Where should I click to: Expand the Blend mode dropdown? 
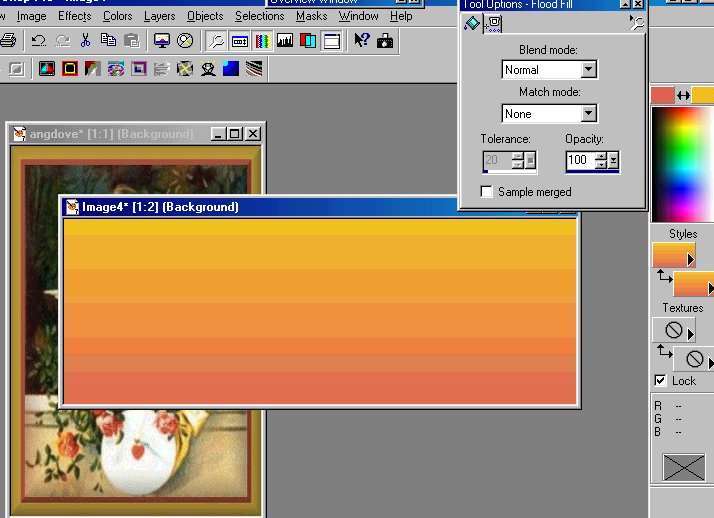click(x=588, y=70)
